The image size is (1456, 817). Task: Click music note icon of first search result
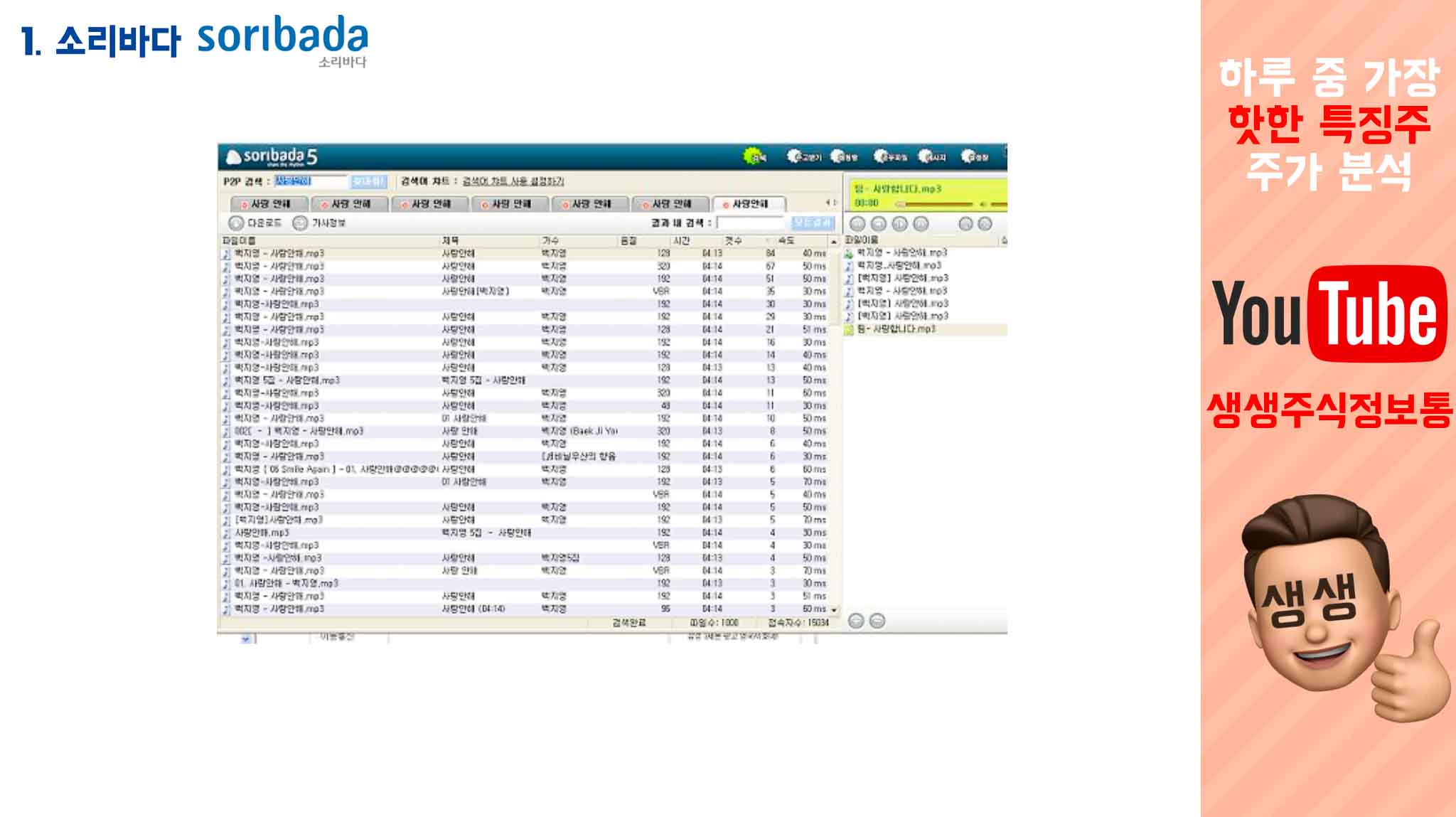226,253
